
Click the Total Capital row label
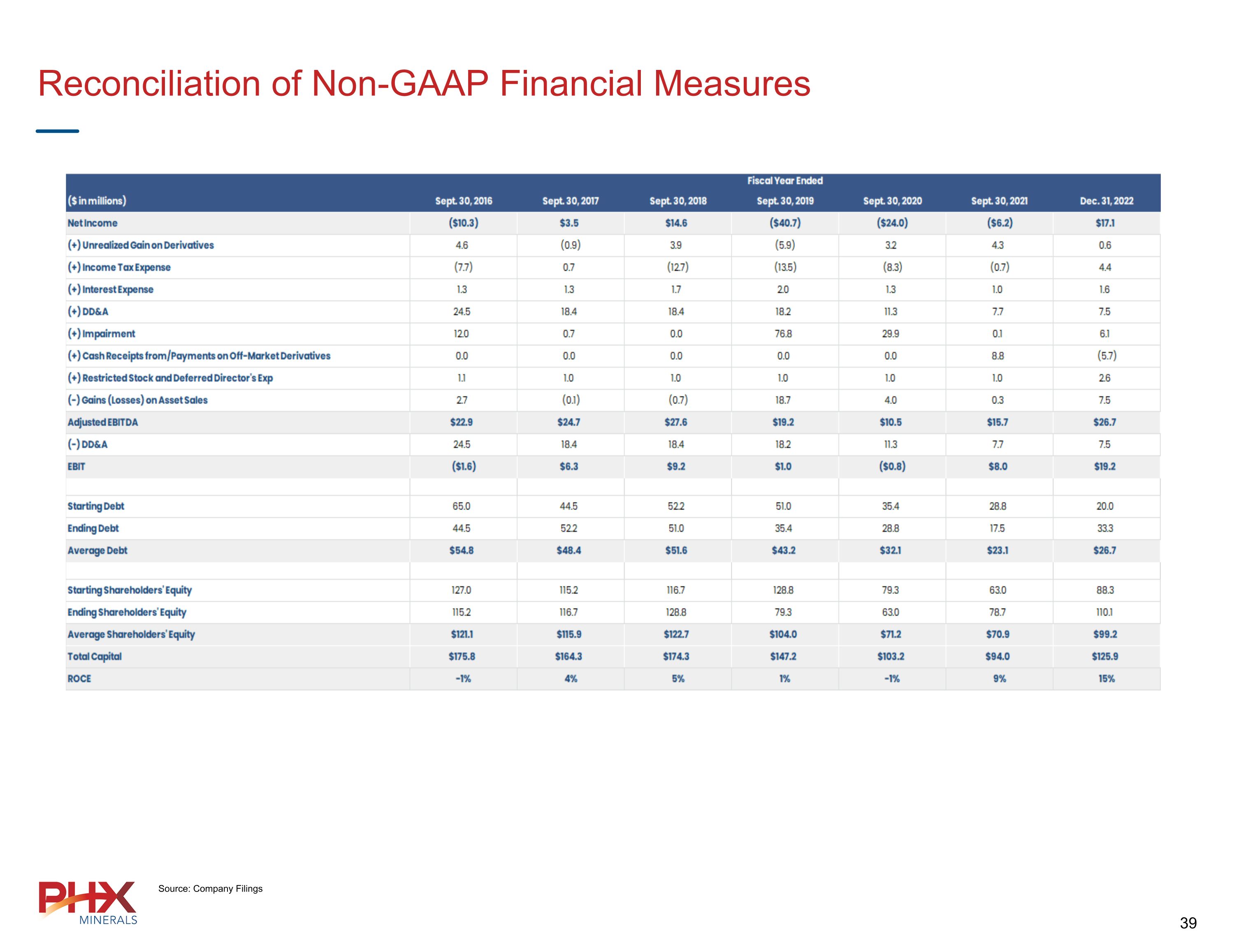tap(94, 656)
